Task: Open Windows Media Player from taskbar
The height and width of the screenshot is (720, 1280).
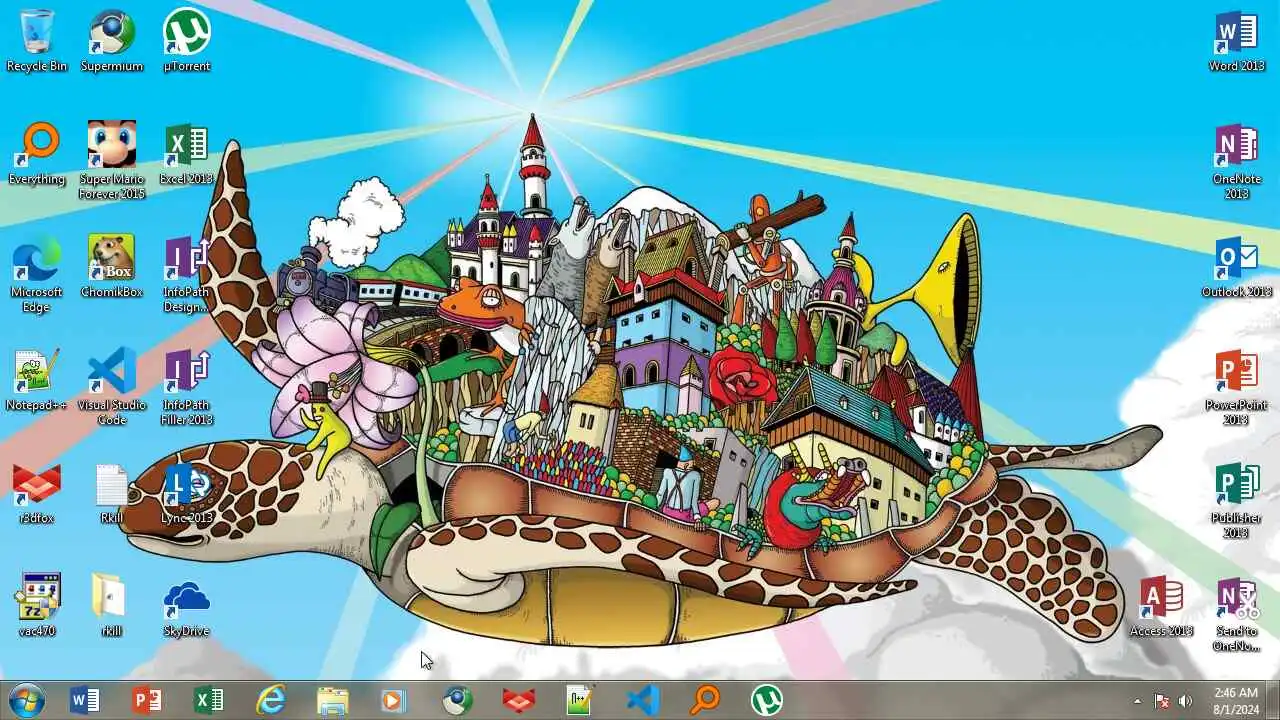Action: pyautogui.click(x=395, y=700)
